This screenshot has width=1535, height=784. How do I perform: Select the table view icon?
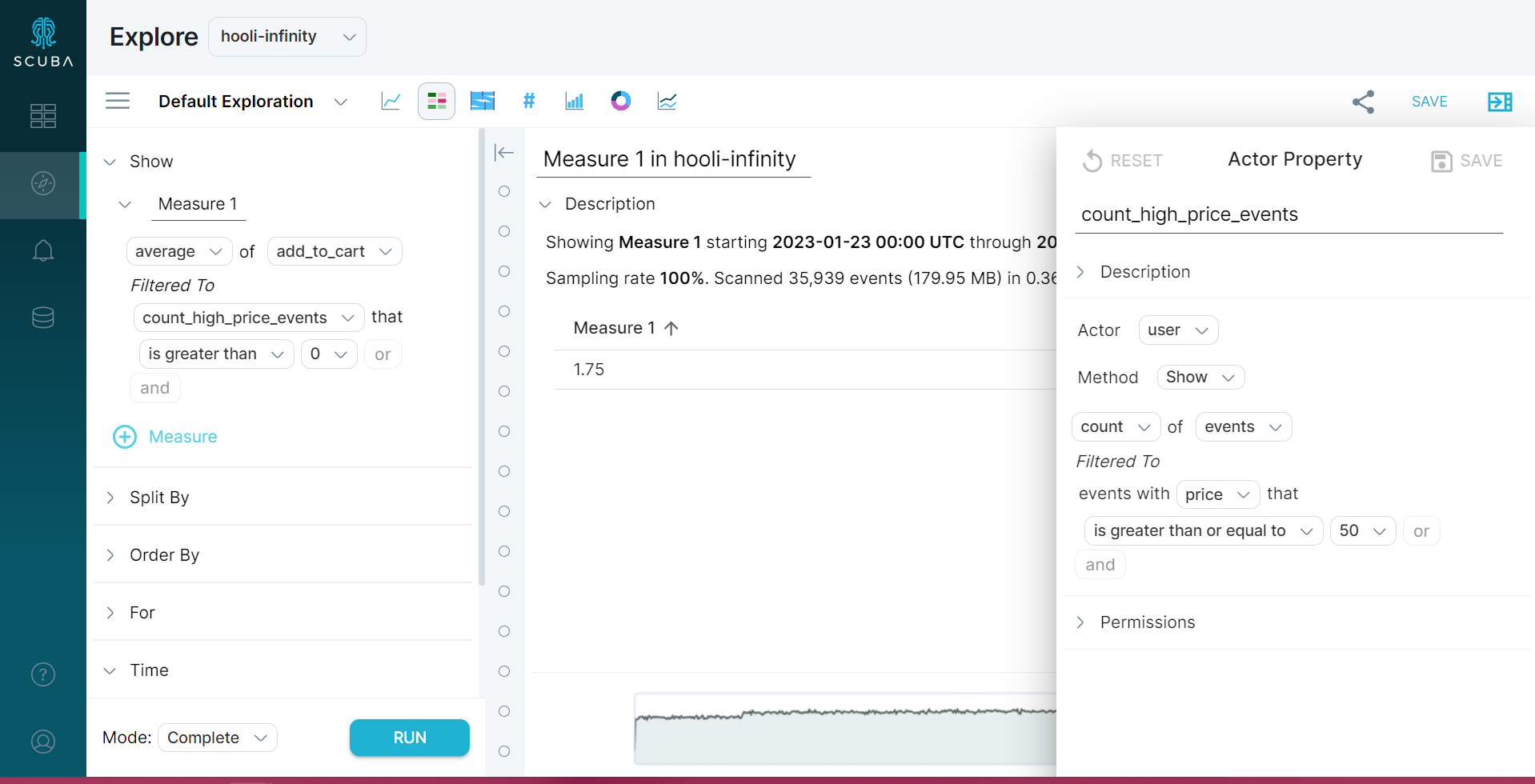tap(436, 101)
